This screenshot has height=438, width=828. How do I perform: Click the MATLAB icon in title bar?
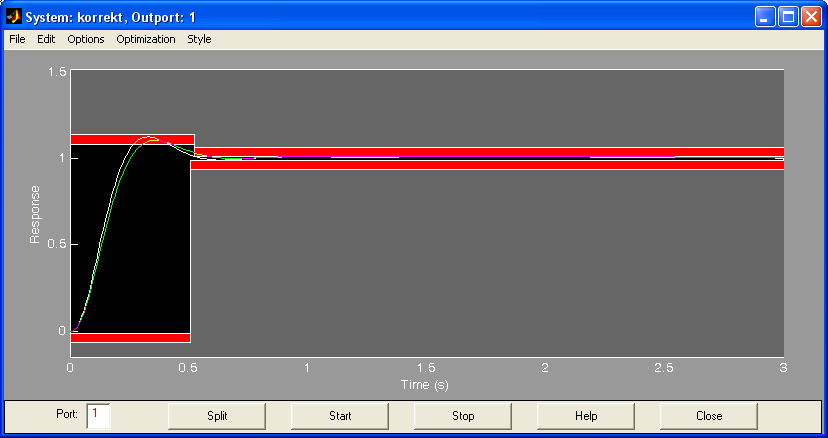coord(14,17)
